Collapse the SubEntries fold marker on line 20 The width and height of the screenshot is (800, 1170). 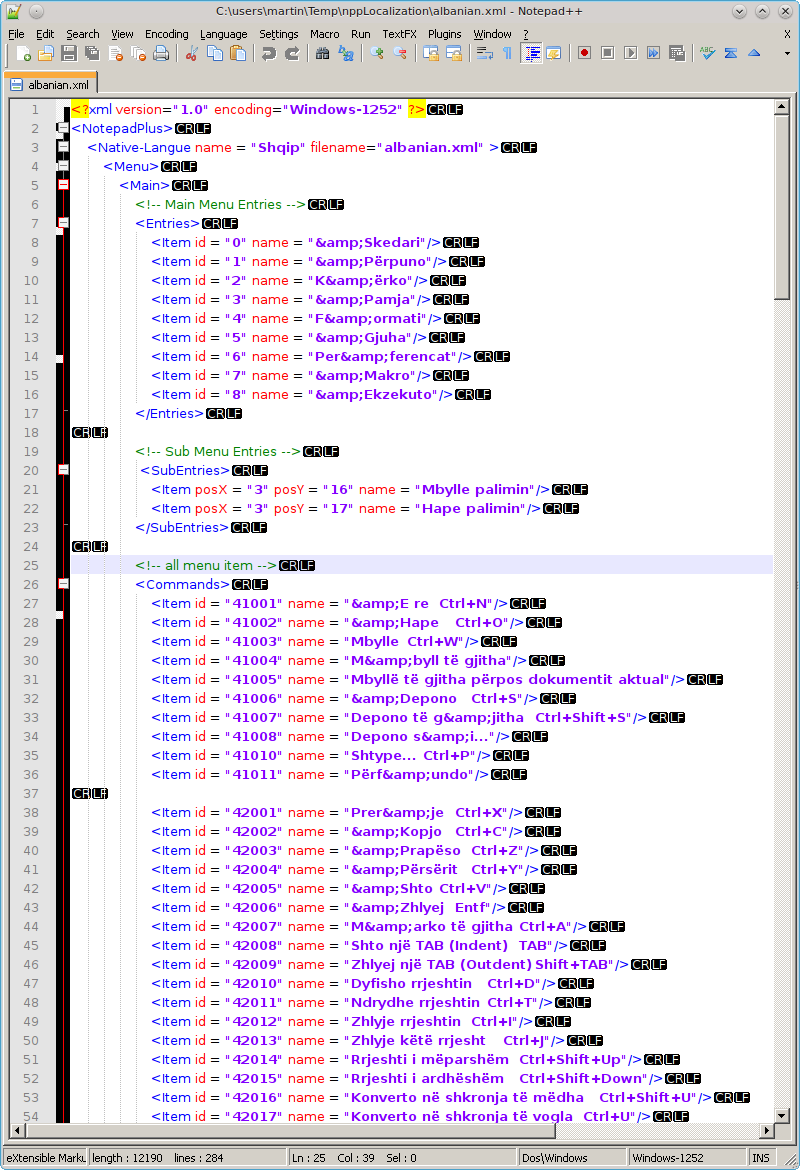[63, 470]
